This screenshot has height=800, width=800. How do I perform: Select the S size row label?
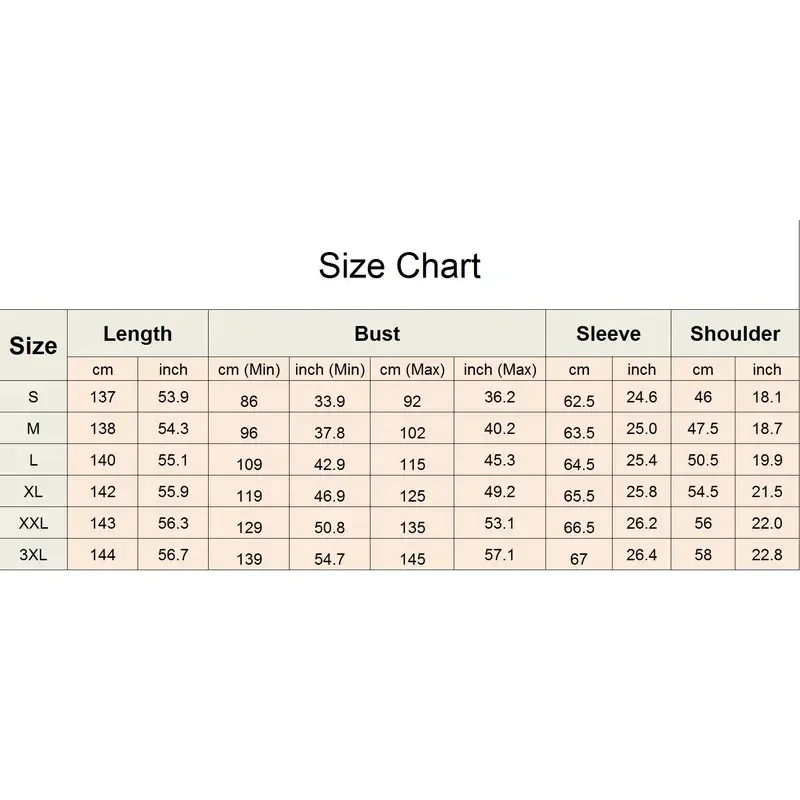(x=33, y=396)
